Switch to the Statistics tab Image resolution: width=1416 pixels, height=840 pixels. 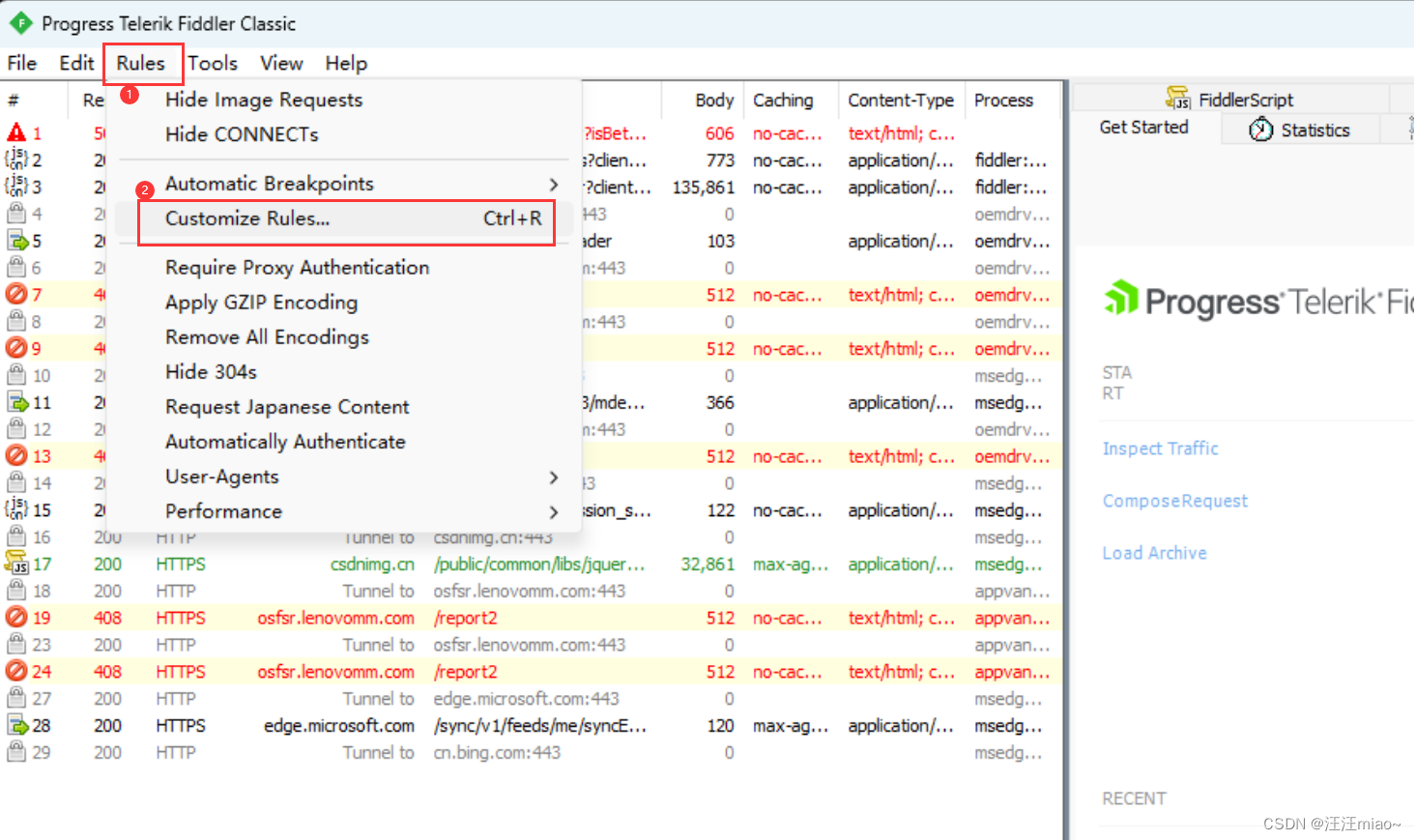tap(1300, 130)
